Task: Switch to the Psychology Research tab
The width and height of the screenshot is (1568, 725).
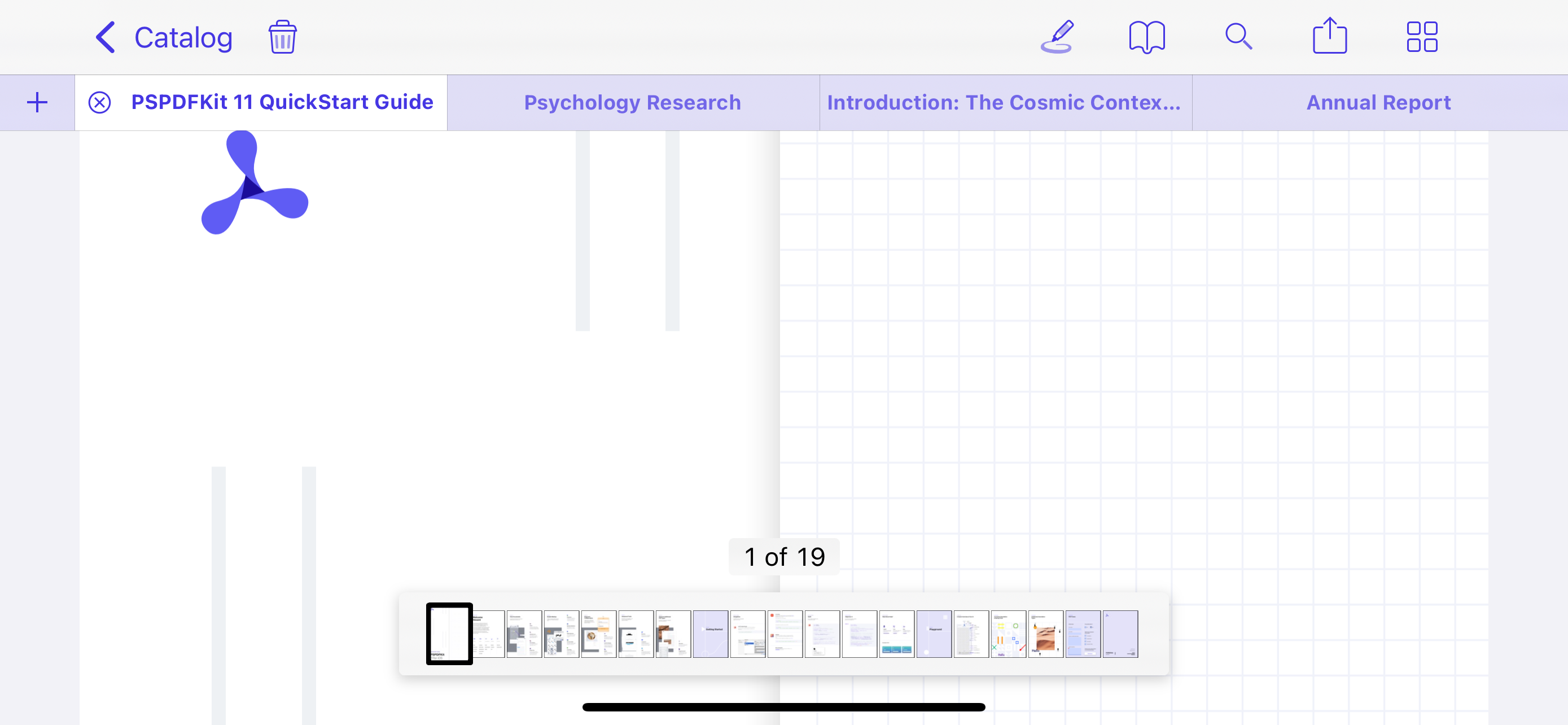Action: [632, 102]
